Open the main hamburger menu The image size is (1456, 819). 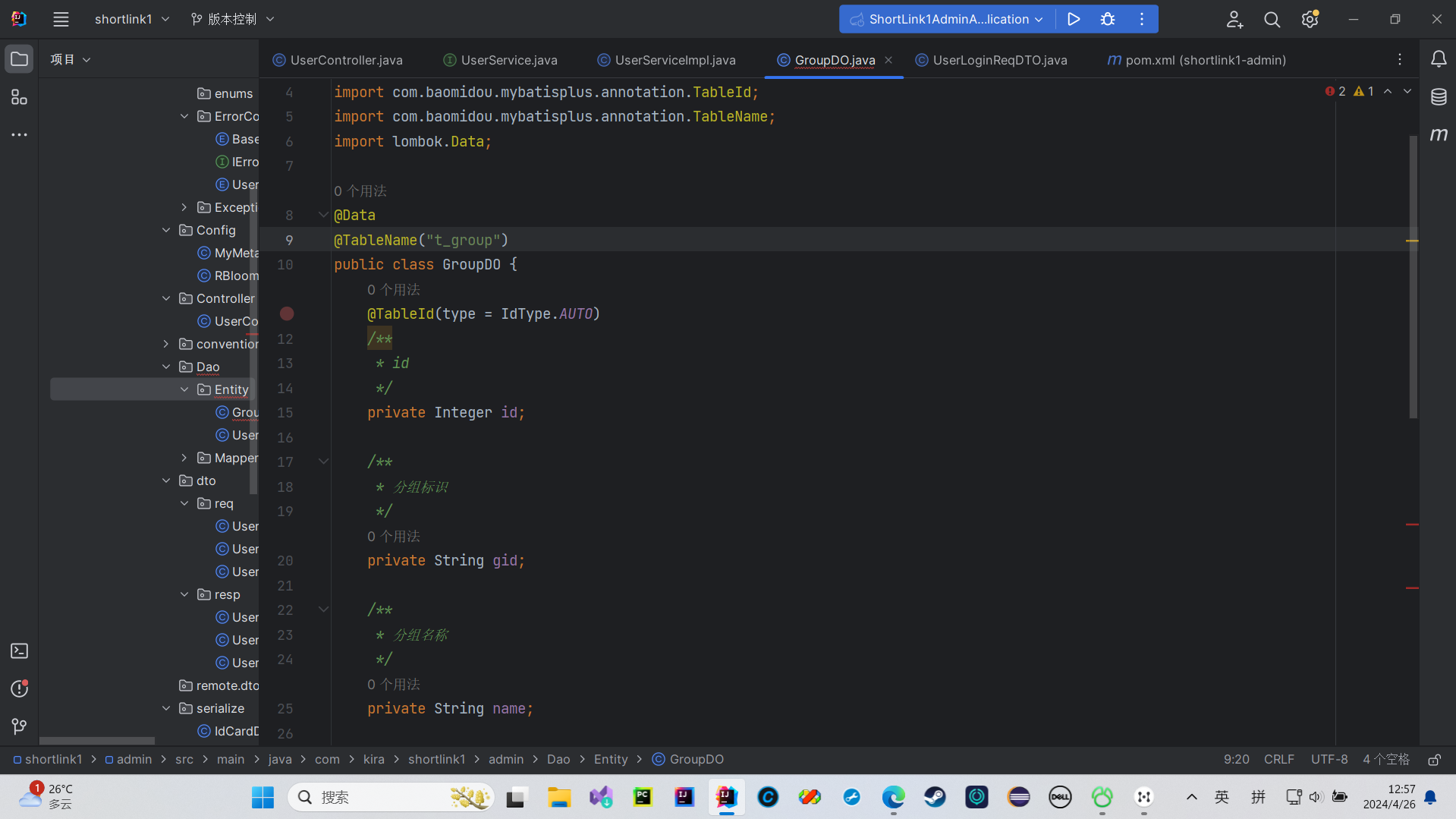tap(61, 19)
